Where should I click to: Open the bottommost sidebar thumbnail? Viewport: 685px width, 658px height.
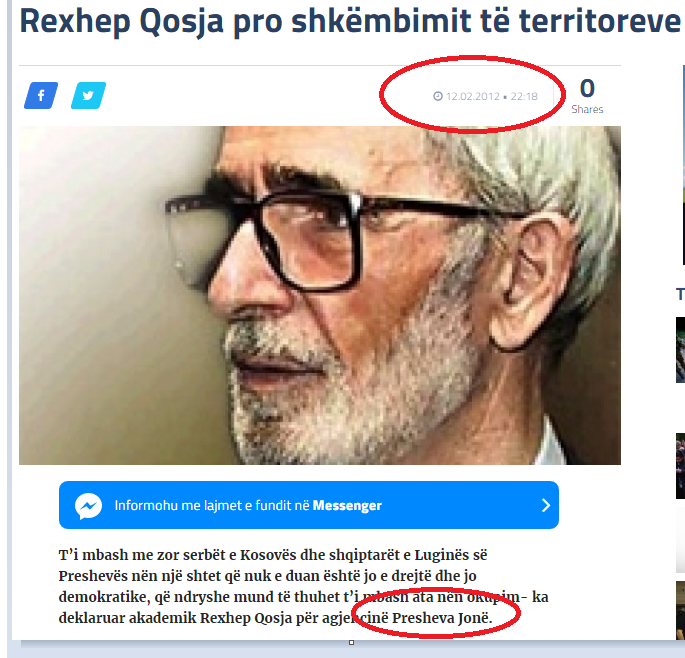click(680, 611)
